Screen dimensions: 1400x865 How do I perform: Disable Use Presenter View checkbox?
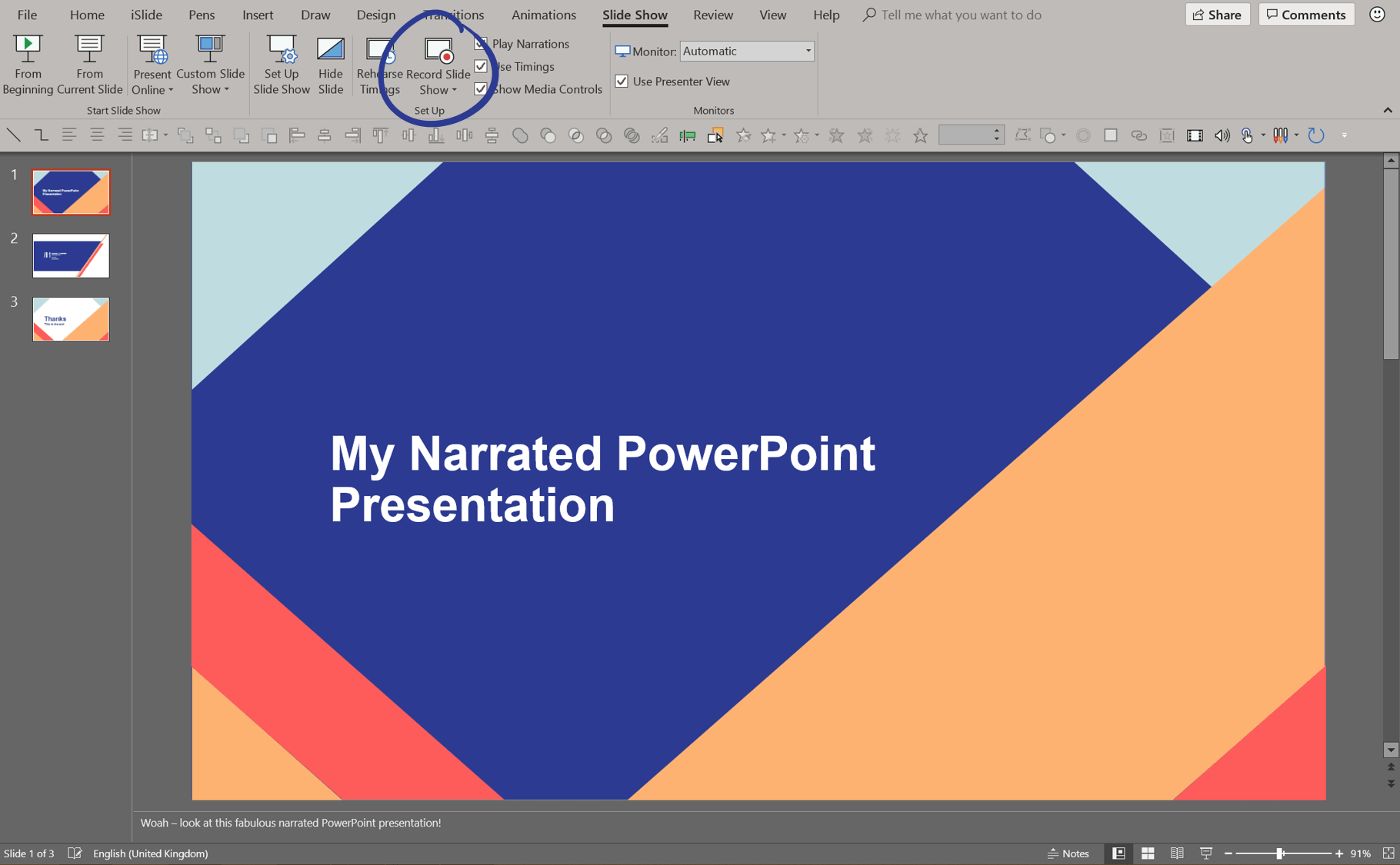pos(622,82)
